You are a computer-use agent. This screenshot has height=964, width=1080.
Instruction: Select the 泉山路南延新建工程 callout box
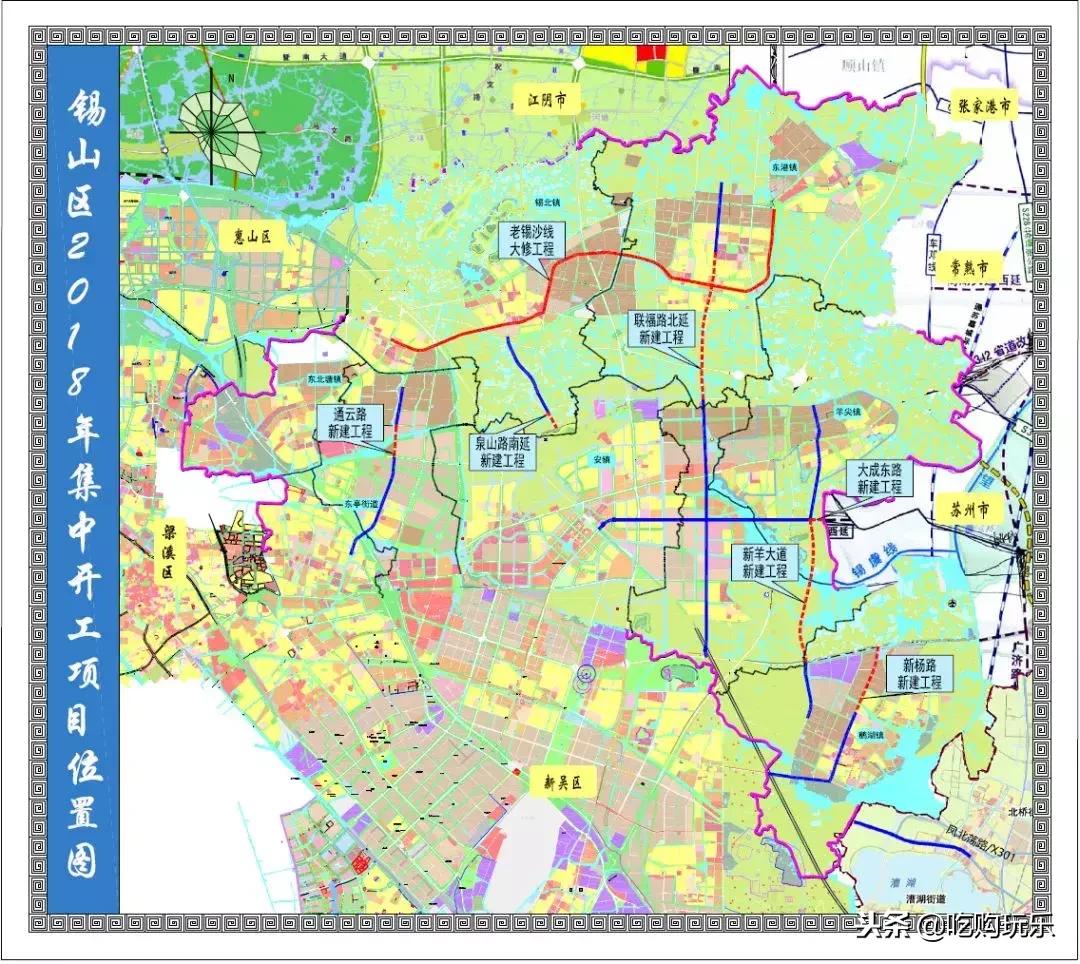(501, 452)
